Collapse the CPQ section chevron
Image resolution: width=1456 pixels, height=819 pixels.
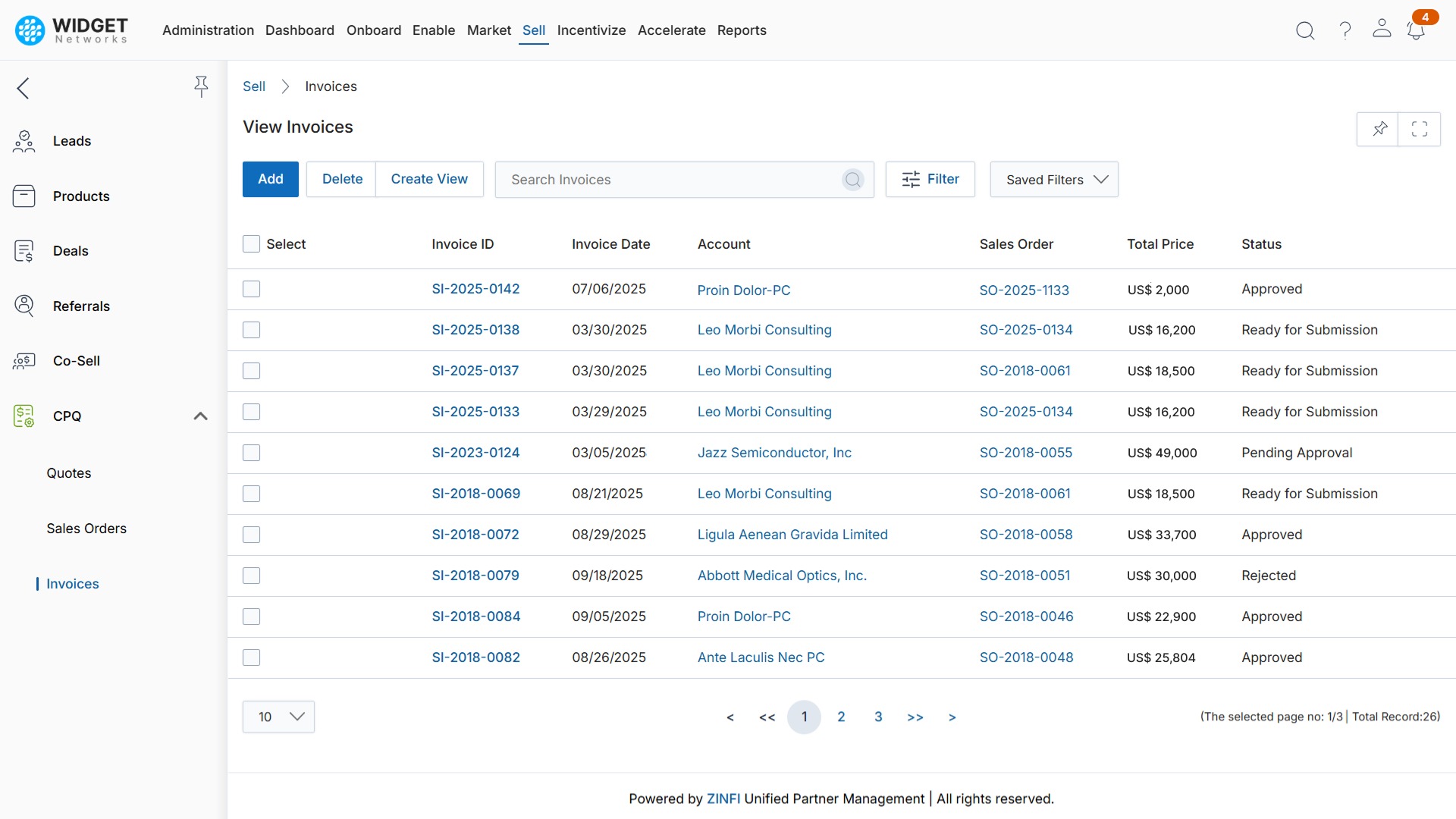click(200, 416)
